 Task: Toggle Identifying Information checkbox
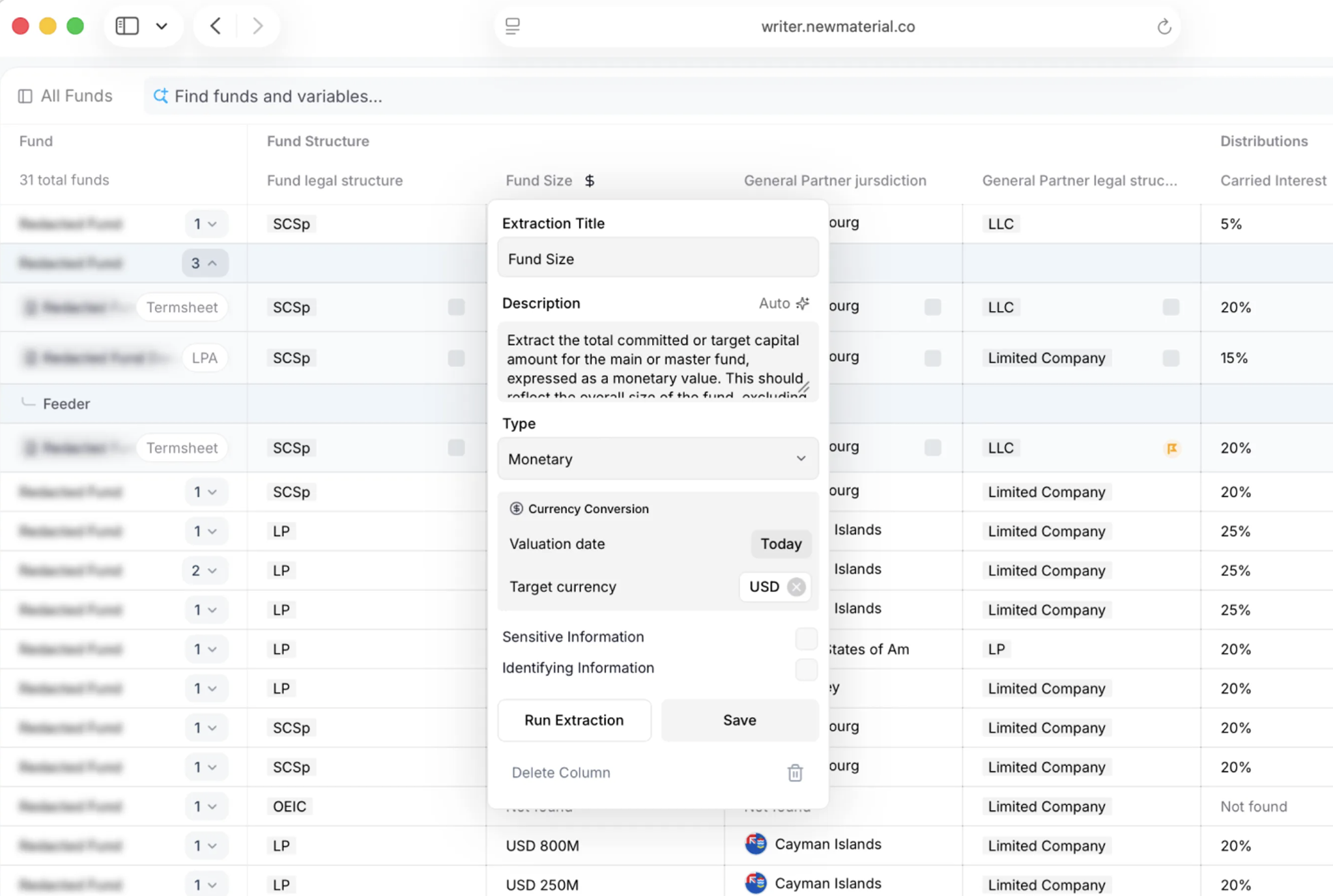coord(806,669)
